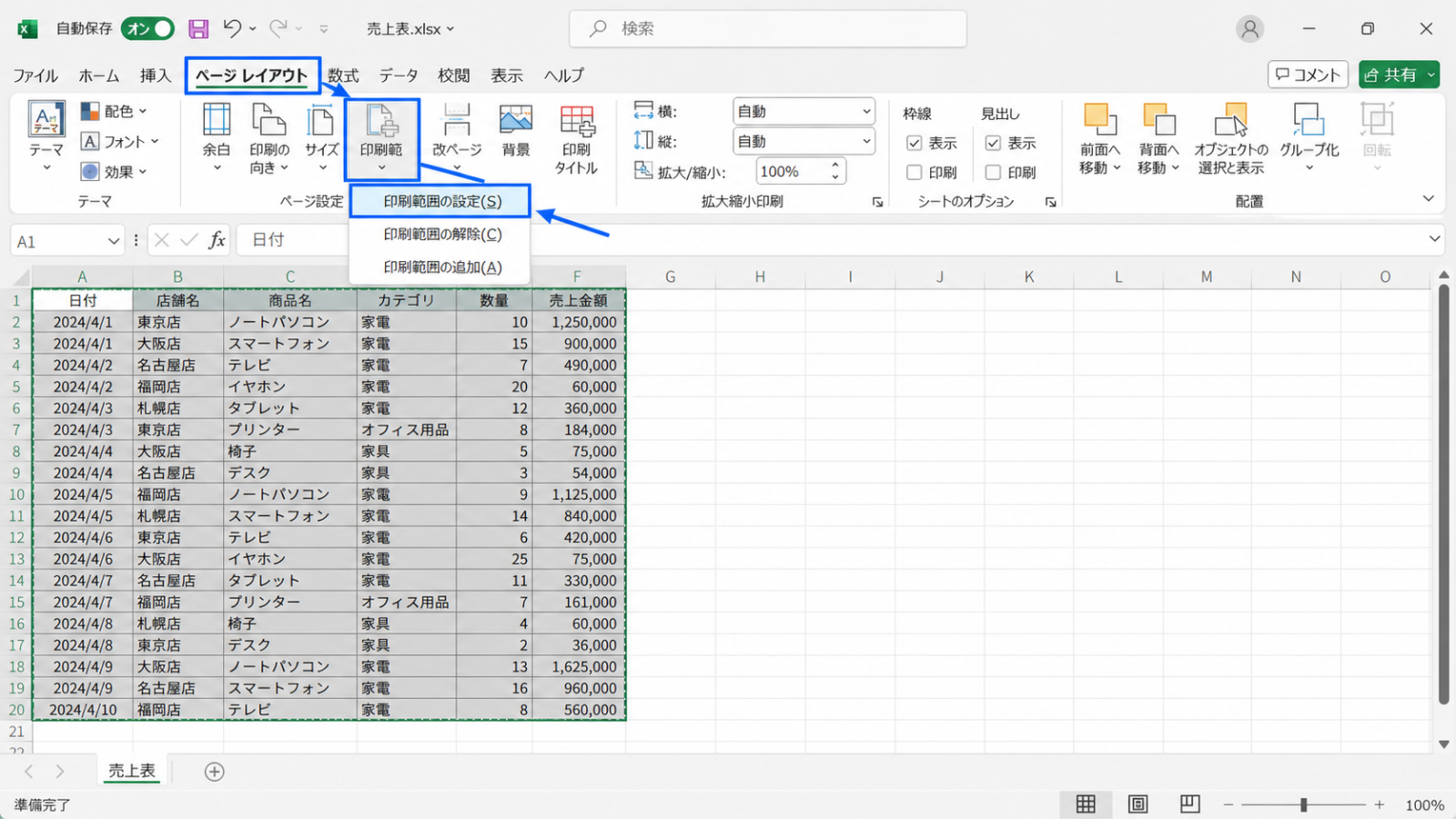Expand the Name Box dropdown arrow

click(x=113, y=241)
